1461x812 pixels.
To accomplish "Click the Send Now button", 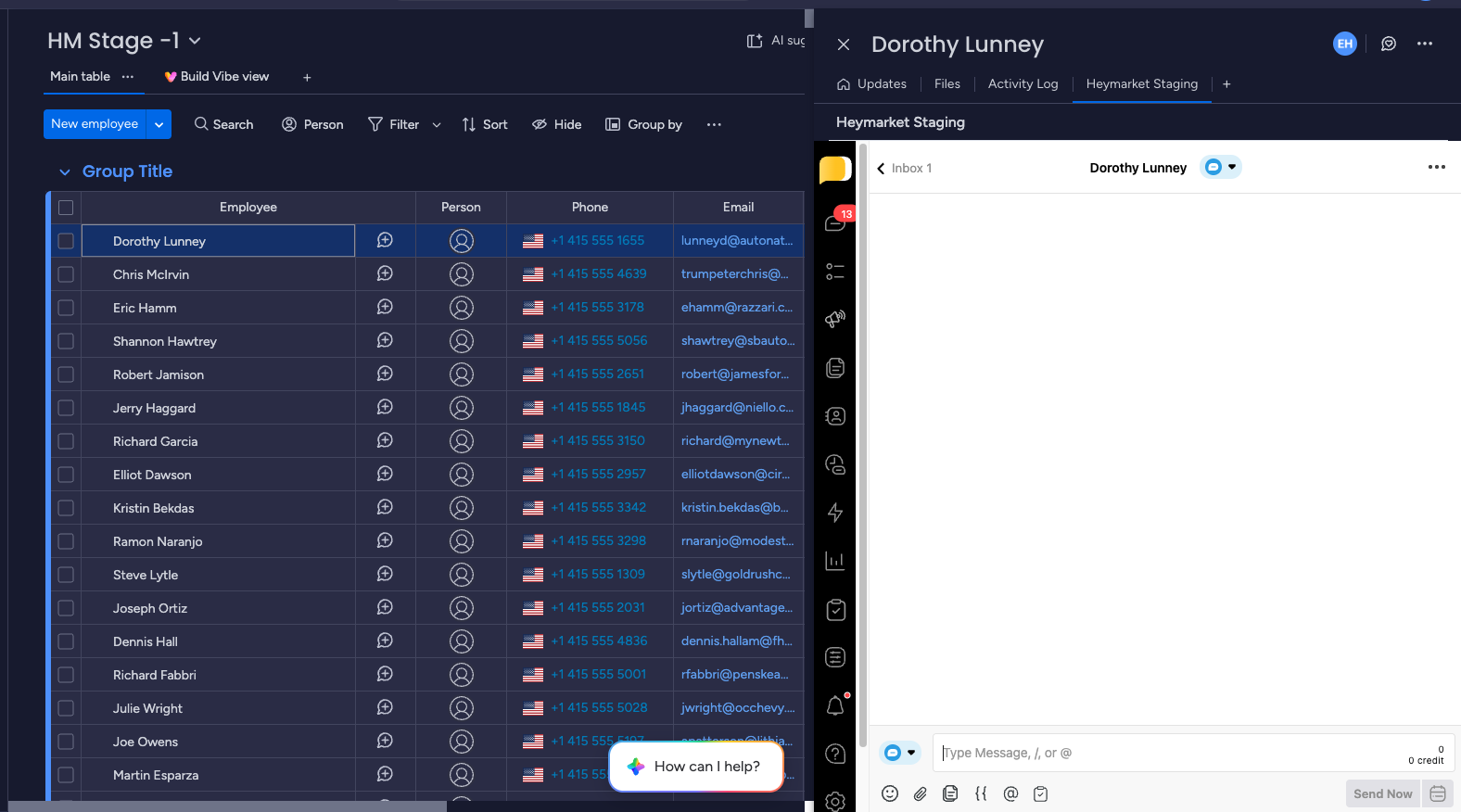I will pos(1382,793).
